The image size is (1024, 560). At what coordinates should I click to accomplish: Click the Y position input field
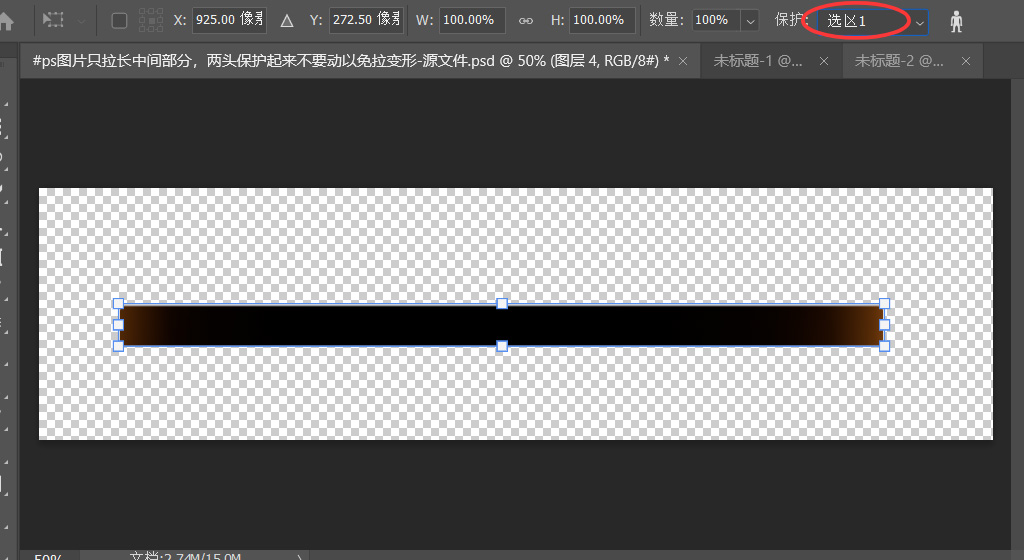366,20
